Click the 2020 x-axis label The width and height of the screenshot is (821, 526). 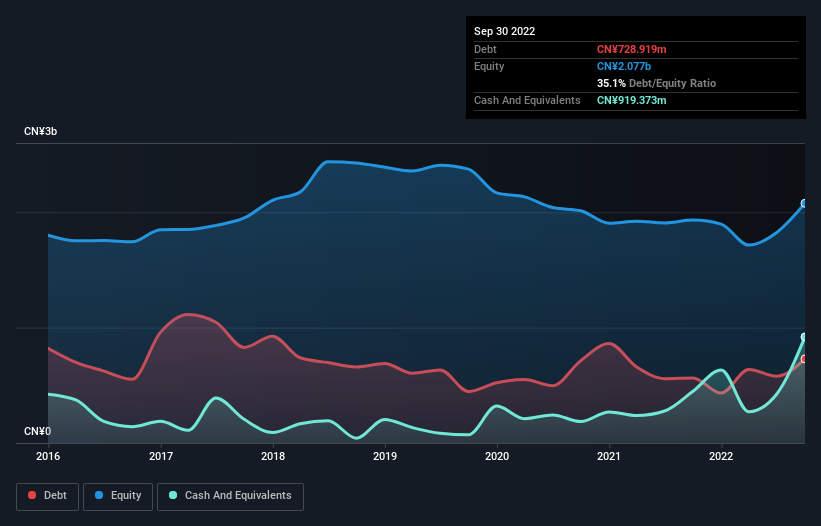(497, 457)
